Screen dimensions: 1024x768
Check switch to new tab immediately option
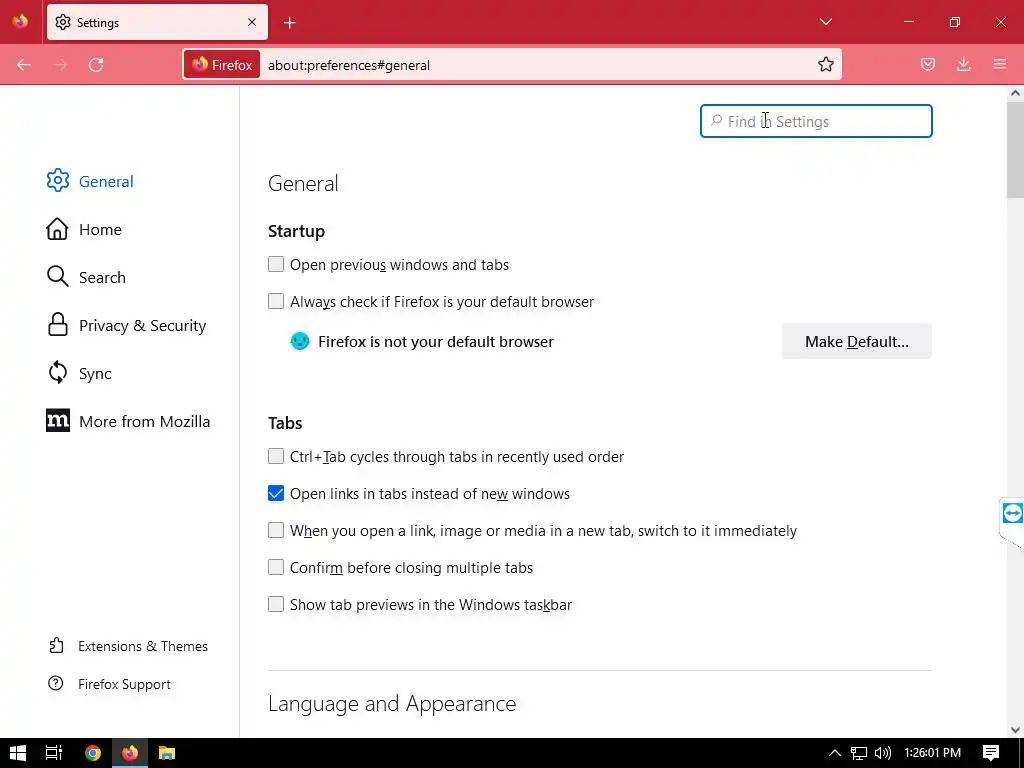[x=276, y=530]
